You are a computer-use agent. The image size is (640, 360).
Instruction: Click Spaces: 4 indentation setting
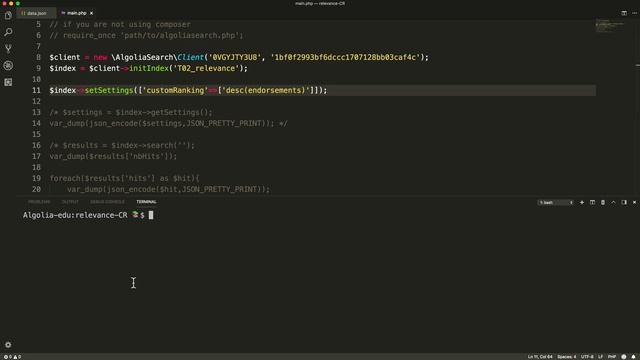point(567,357)
